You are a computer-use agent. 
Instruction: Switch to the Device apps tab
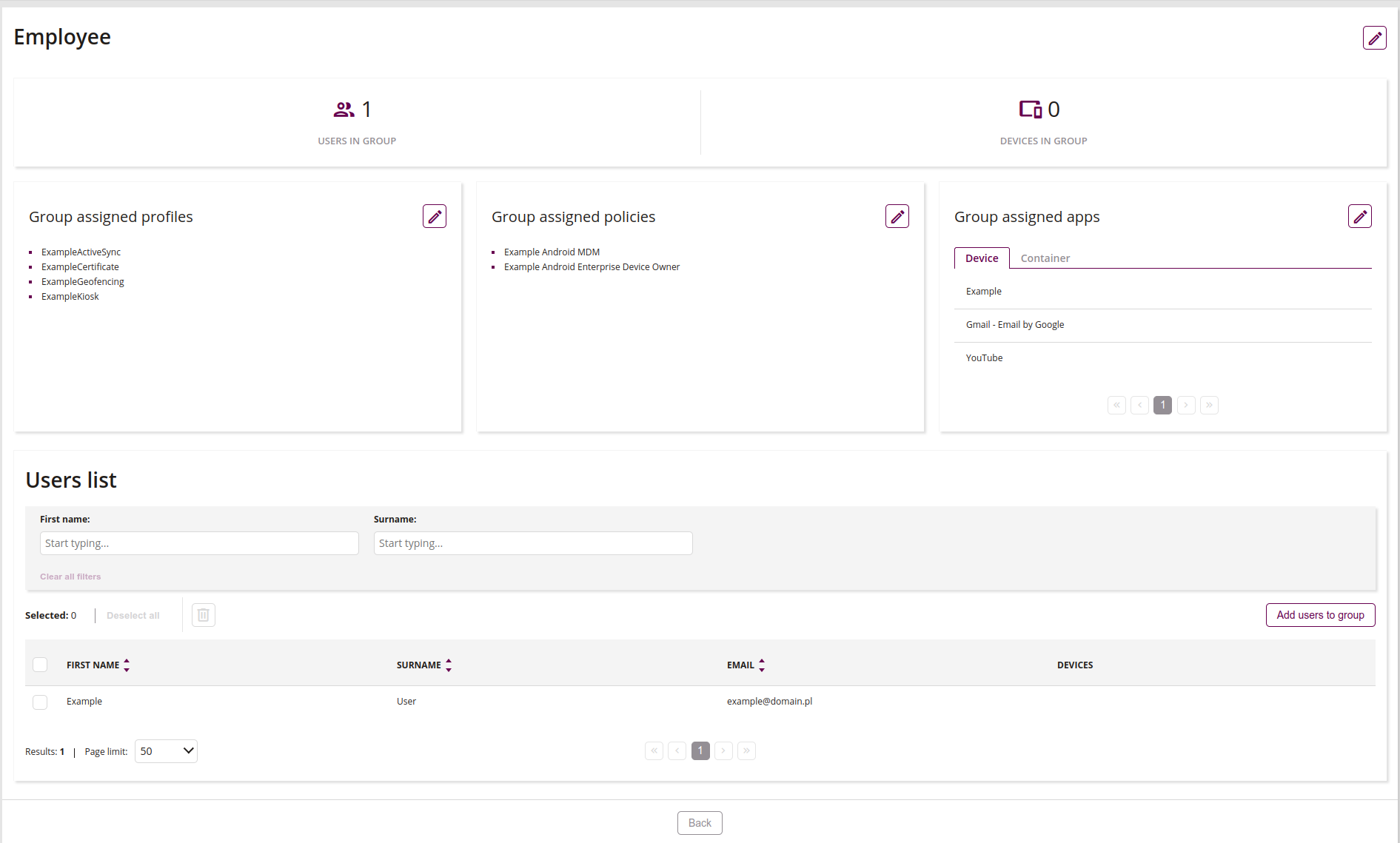click(982, 258)
